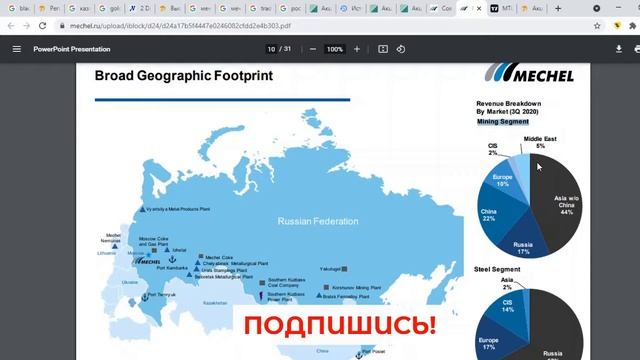Image resolution: width=640 pixels, height=360 pixels.
Task: Open the Extensions puzzle menu
Action: click(633, 26)
